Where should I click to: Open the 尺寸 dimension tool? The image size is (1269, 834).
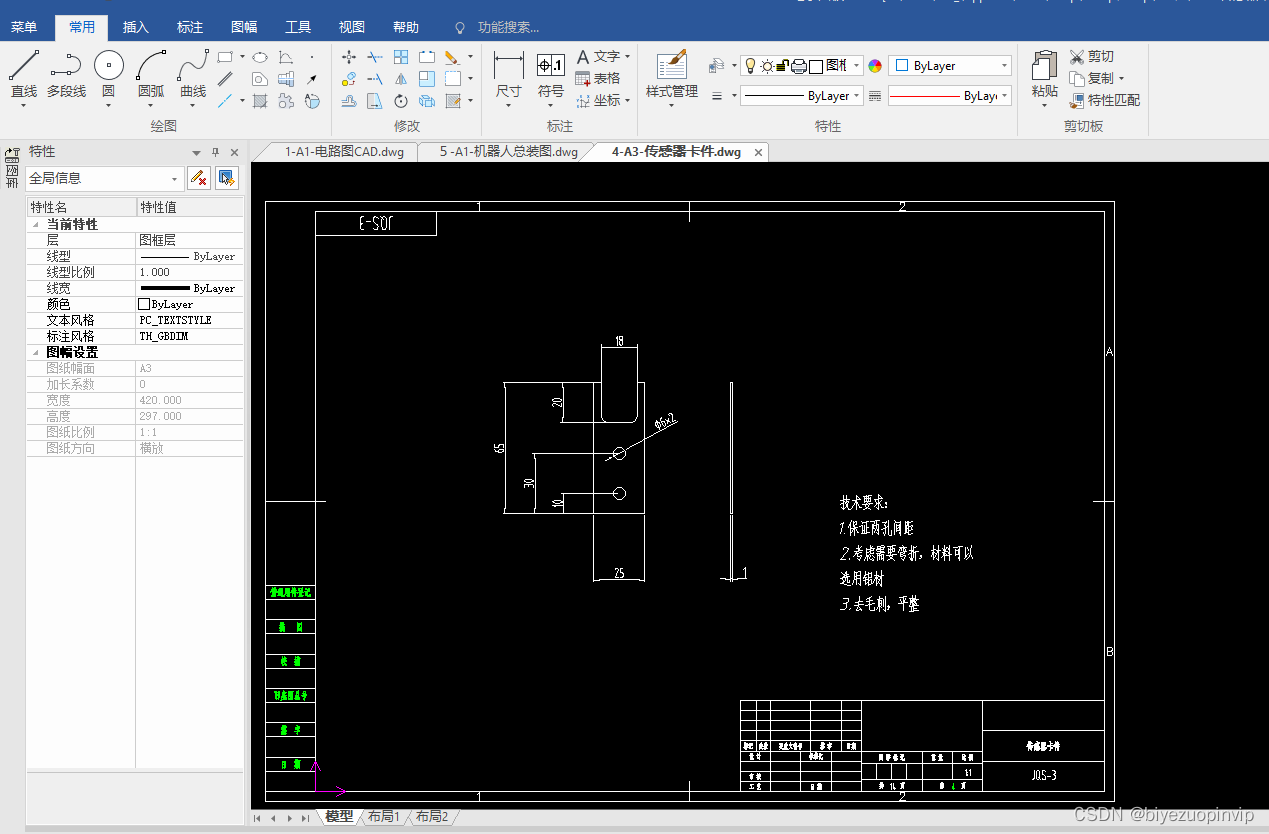point(509,76)
